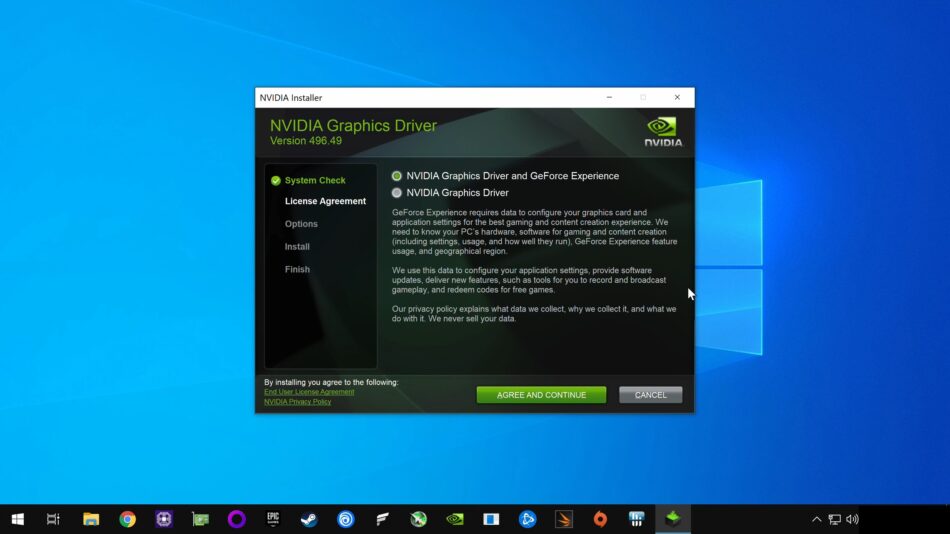Click the License Agreement step in sidebar
Viewport: 950px width, 534px height.
[x=325, y=201]
